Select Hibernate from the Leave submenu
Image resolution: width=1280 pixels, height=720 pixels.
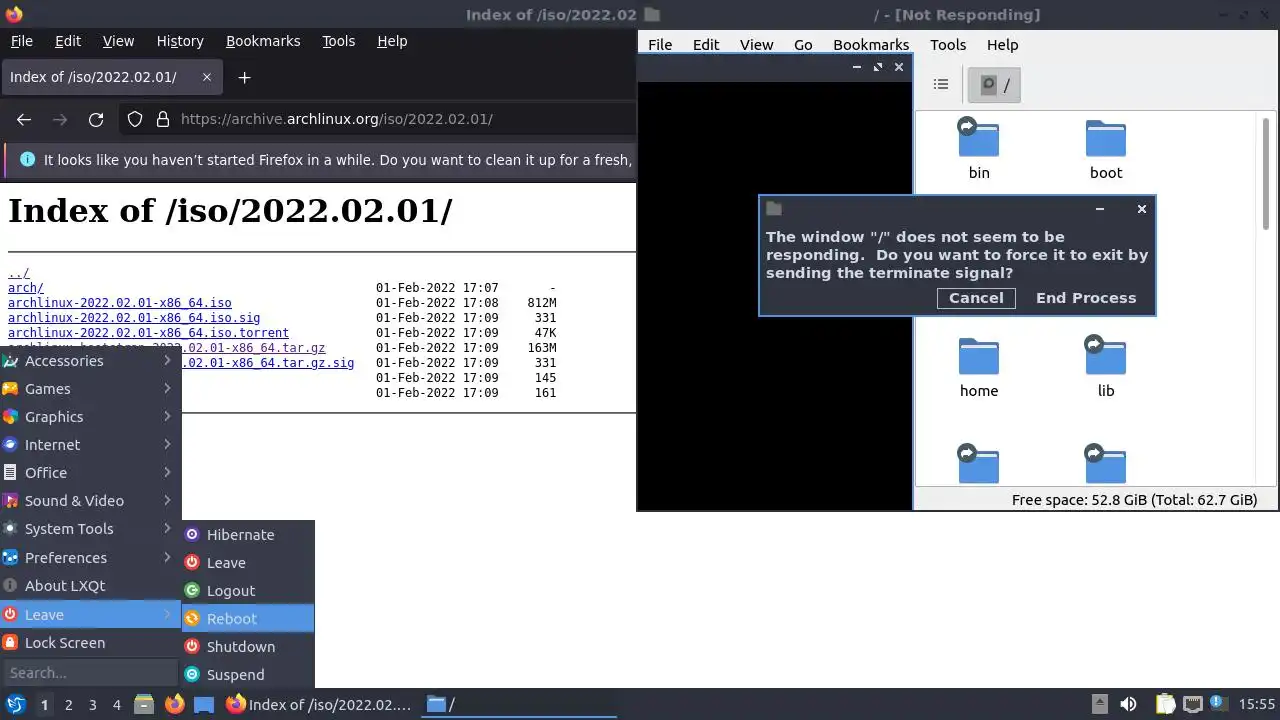click(x=248, y=535)
